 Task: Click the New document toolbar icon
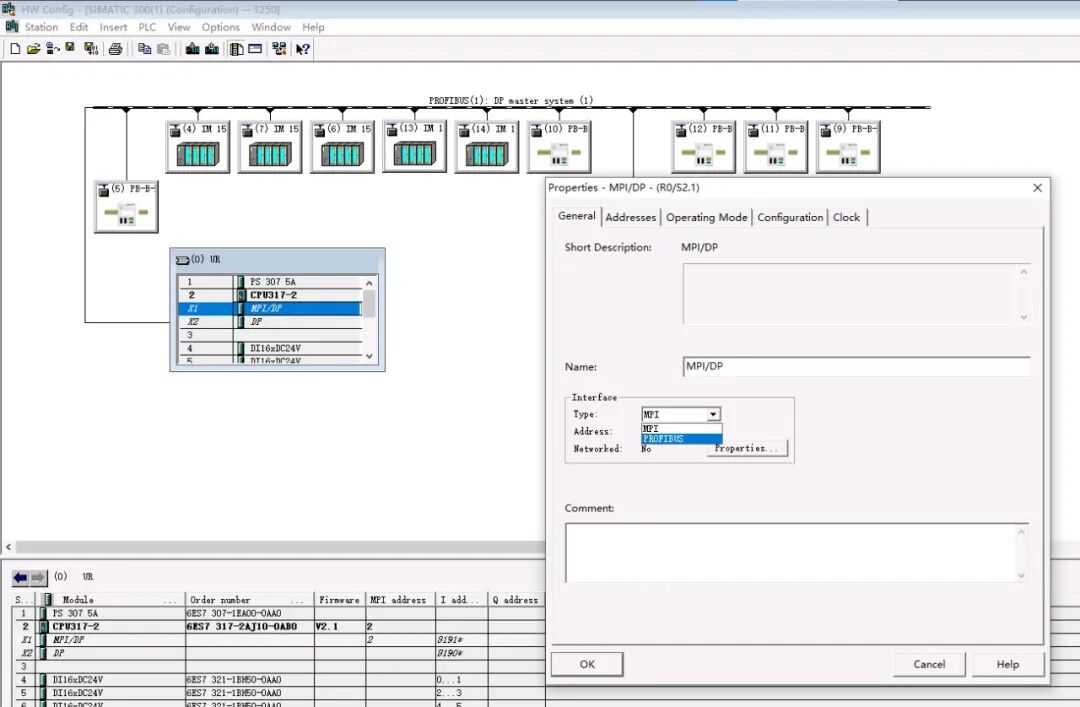(15, 49)
